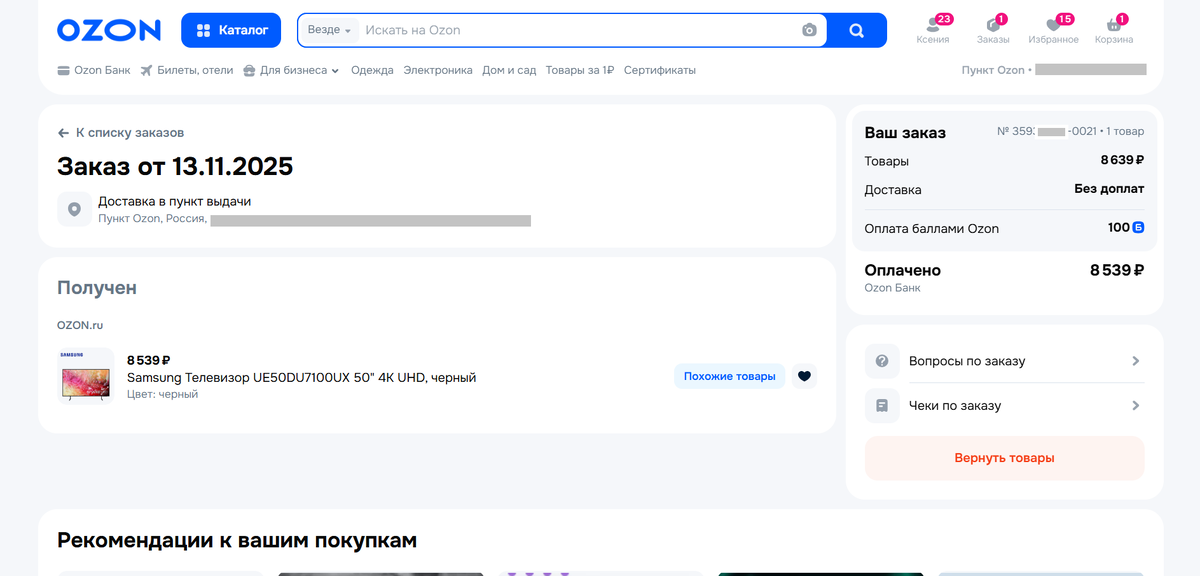Expand Чеки по заказу chevron
Image resolution: width=1200 pixels, height=576 pixels.
click(1136, 406)
